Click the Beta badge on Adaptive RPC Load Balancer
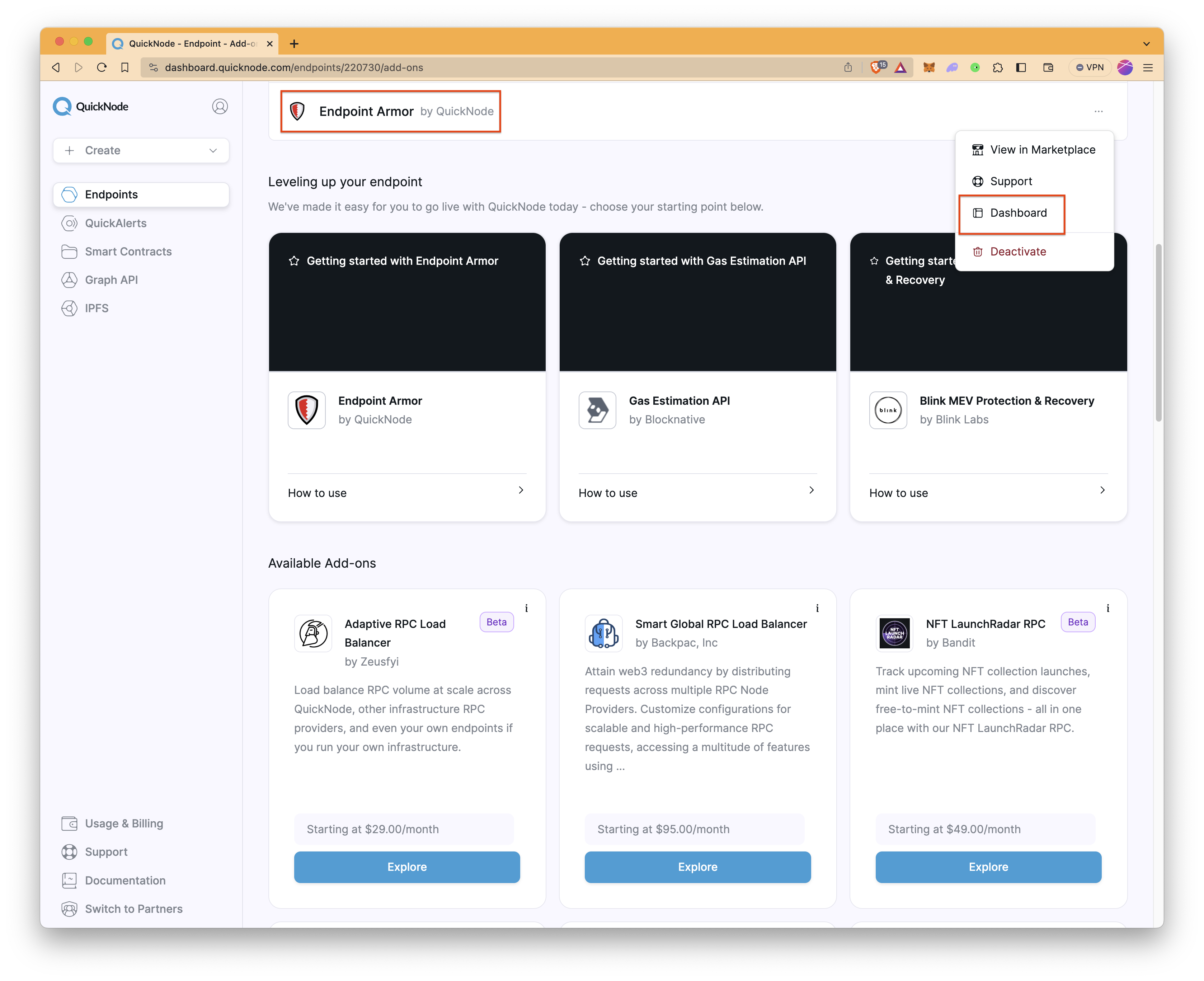 [496, 621]
